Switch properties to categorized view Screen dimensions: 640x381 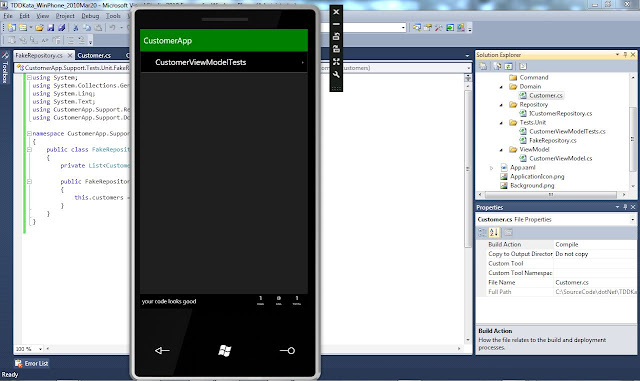[x=482, y=232]
